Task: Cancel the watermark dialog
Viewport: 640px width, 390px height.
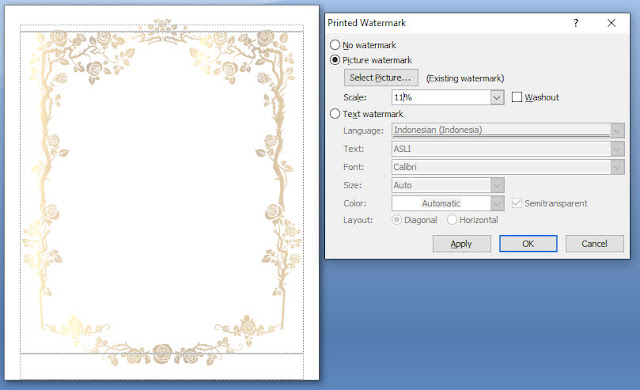Action: coord(594,244)
